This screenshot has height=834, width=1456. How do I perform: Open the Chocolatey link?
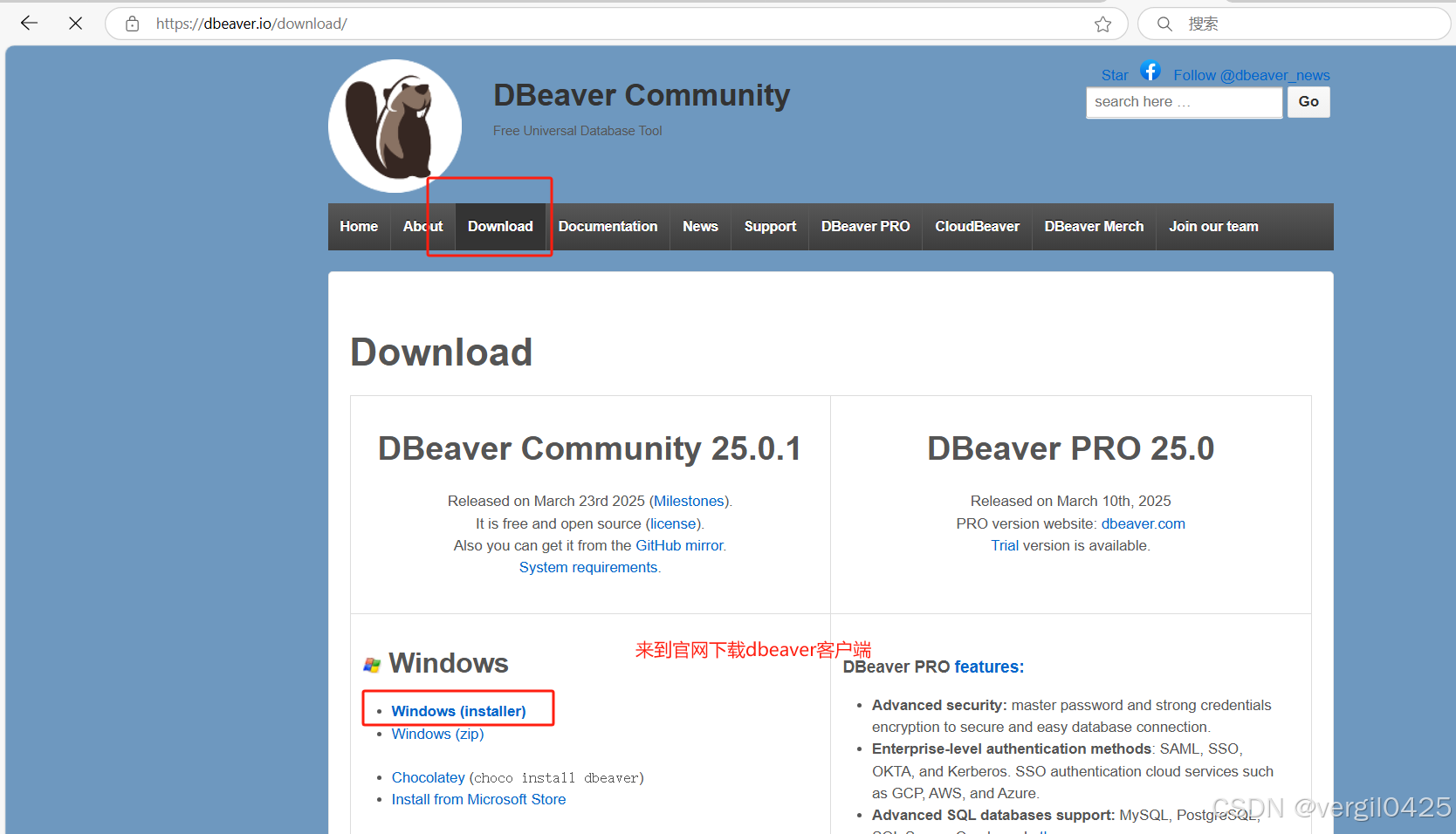click(428, 778)
